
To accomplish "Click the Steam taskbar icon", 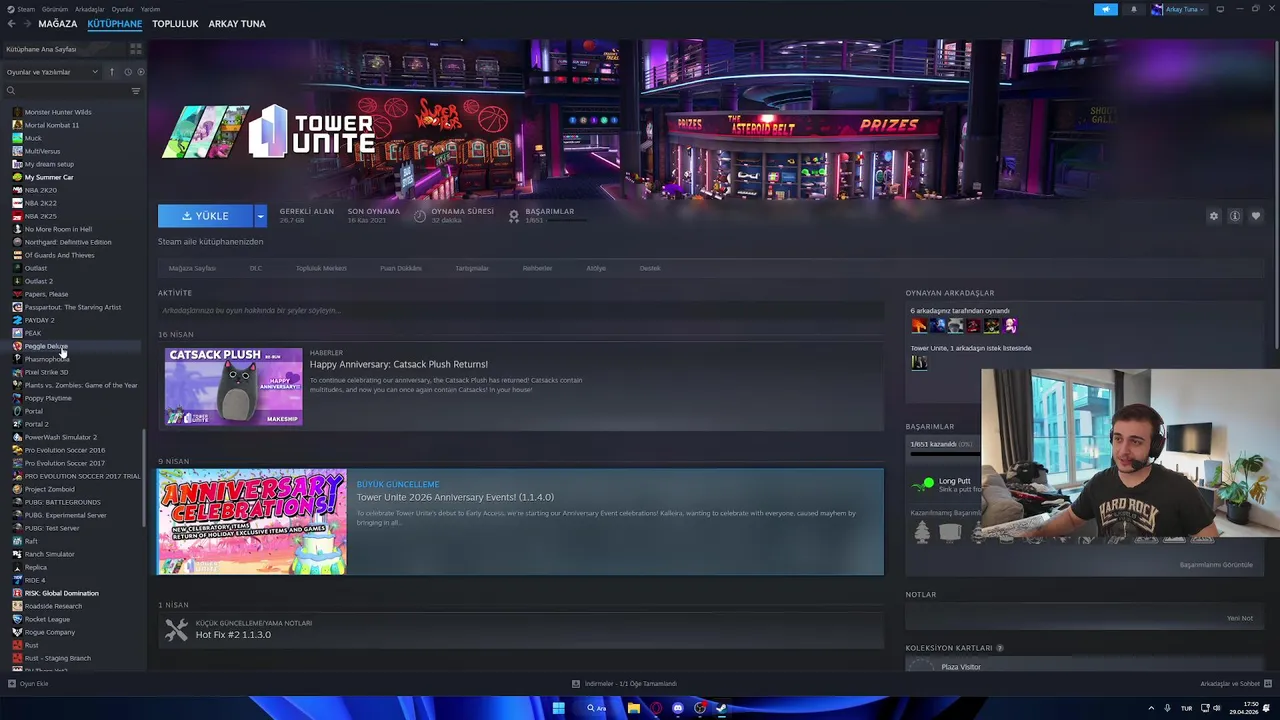I will coord(722,708).
